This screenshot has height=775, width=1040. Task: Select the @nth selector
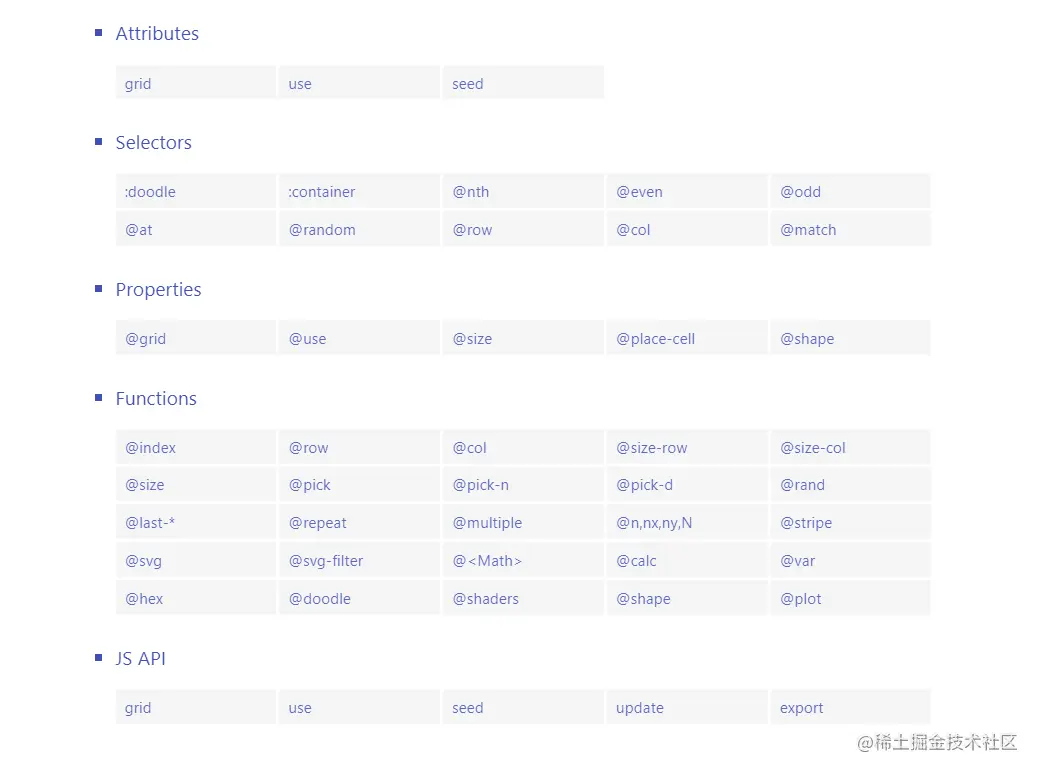click(523, 191)
